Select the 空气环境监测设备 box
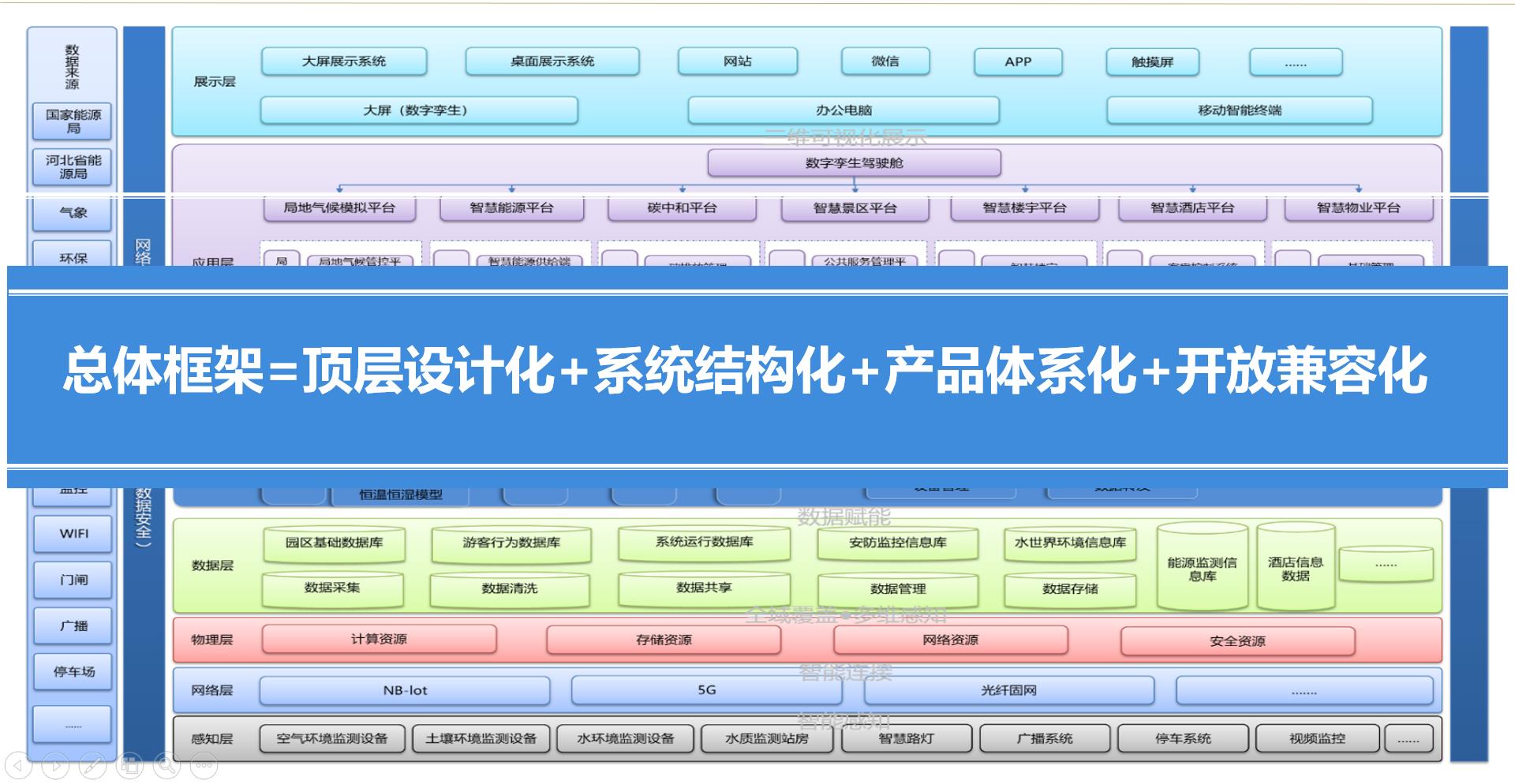 click(x=332, y=739)
